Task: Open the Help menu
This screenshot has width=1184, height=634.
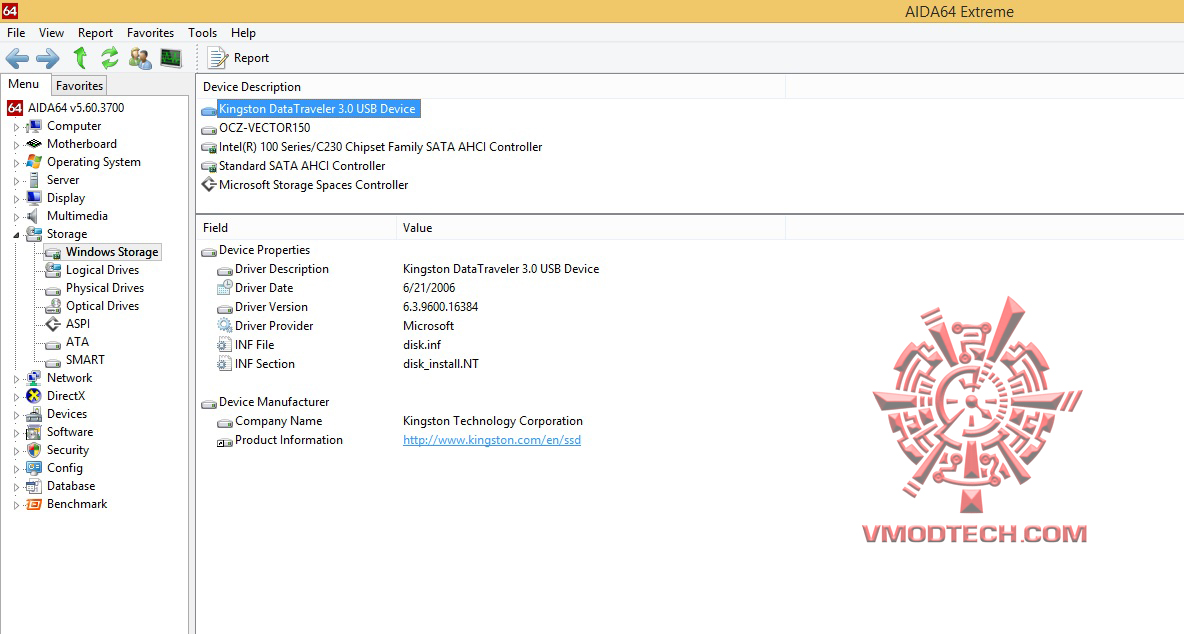Action: point(243,32)
